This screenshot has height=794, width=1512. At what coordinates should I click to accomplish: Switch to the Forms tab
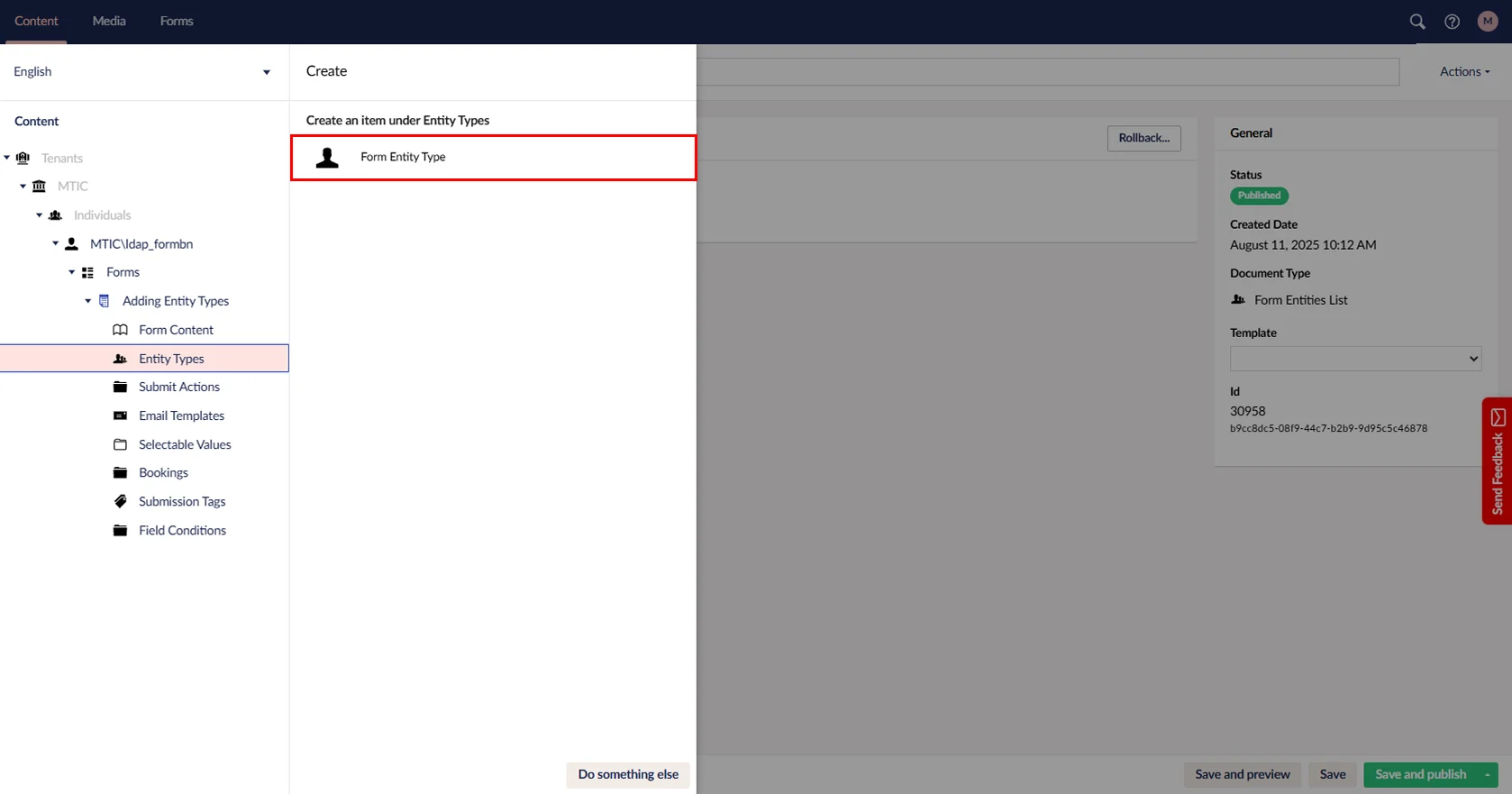coord(177,21)
